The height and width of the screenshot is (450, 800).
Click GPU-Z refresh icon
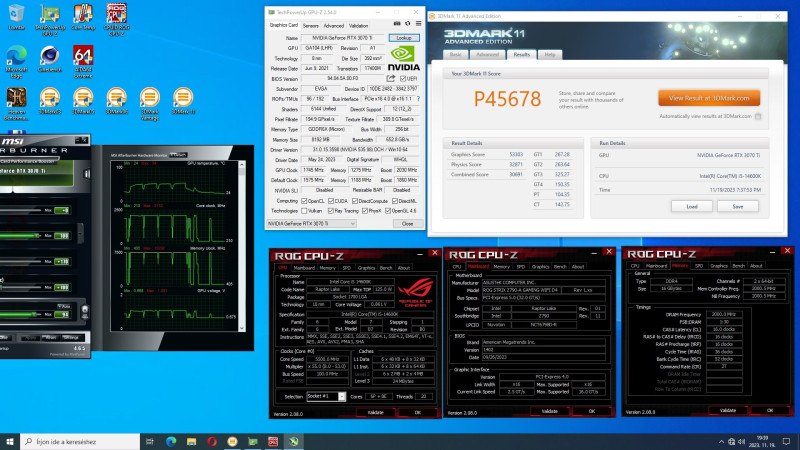[x=408, y=24]
